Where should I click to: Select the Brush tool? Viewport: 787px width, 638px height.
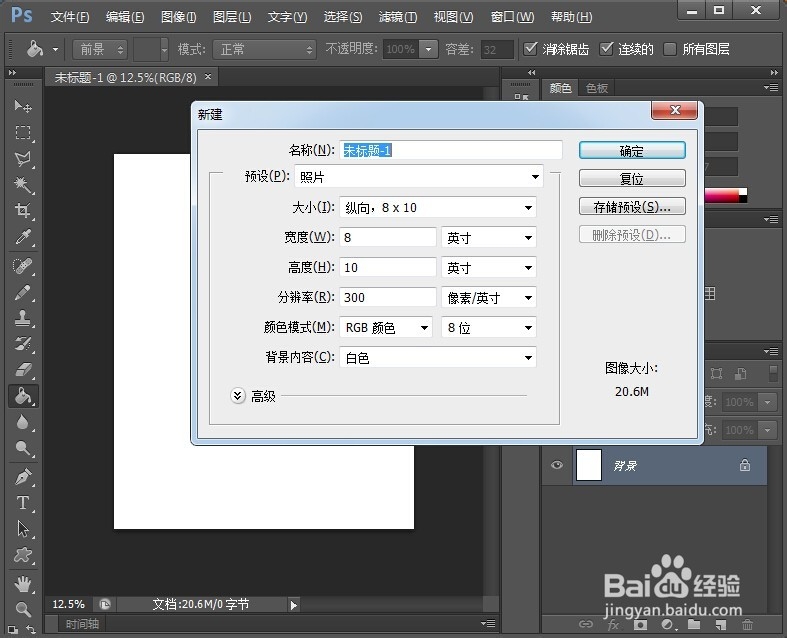point(23,292)
